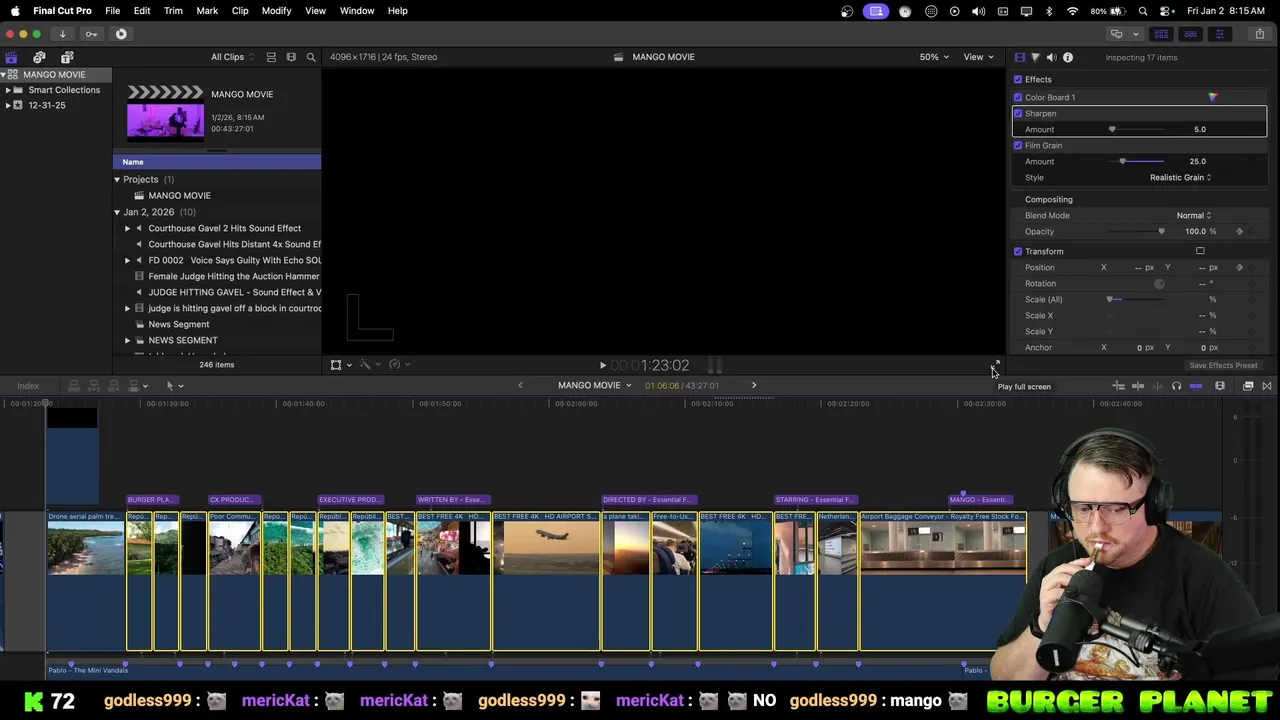Show the Transitions browser icon
This screenshot has width=1280, height=720.
click(x=1267, y=386)
